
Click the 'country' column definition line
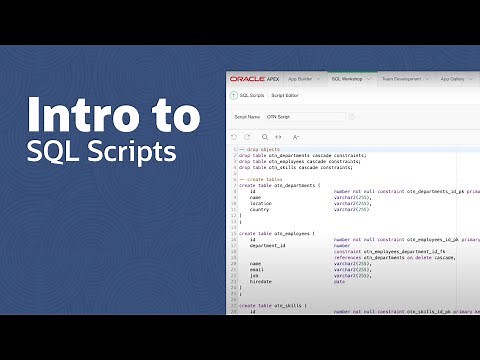coord(309,209)
